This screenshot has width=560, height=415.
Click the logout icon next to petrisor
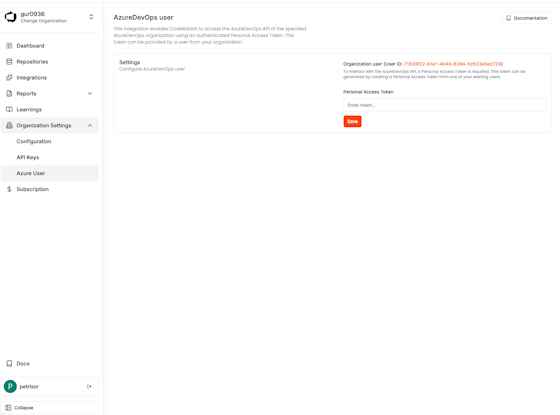89,386
